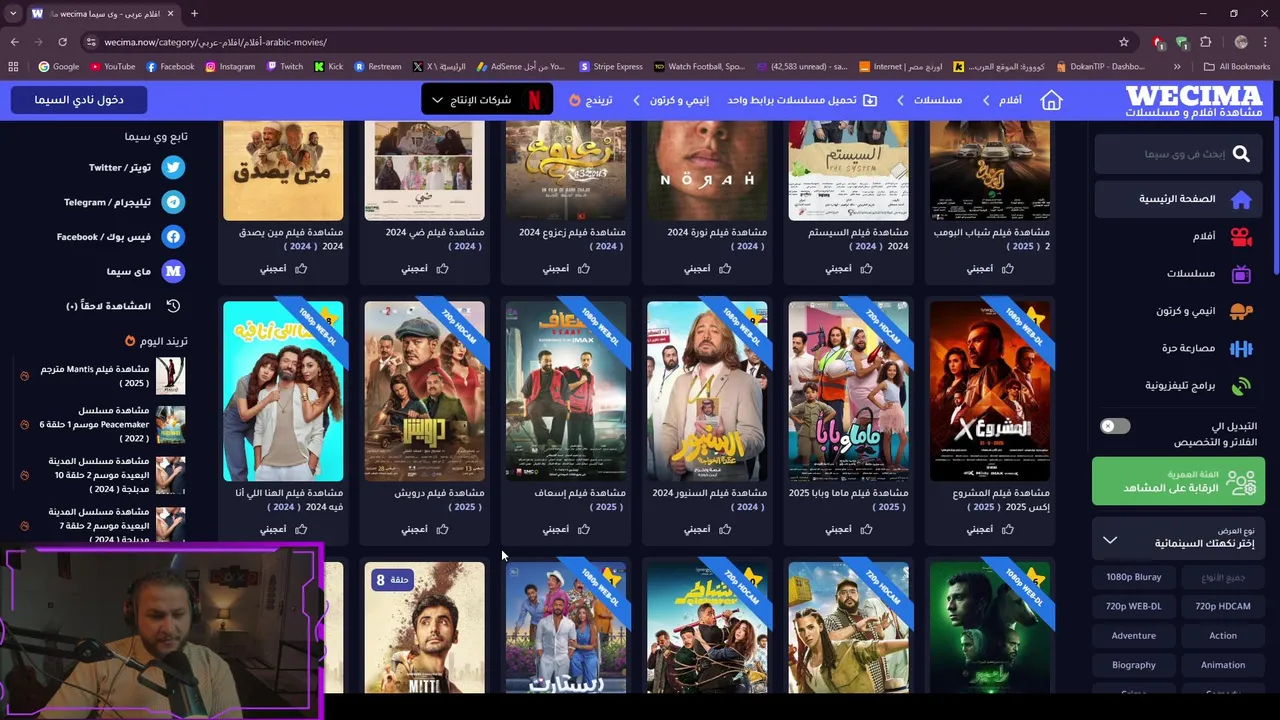This screenshot has height=720, width=1280.
Task: Open a new Chrome tab
Action: [194, 14]
